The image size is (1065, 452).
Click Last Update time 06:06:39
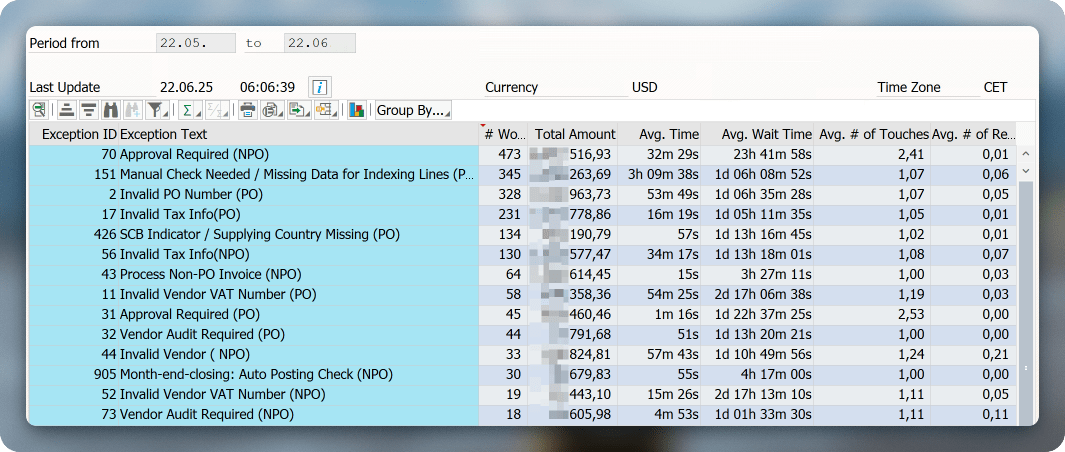click(267, 87)
